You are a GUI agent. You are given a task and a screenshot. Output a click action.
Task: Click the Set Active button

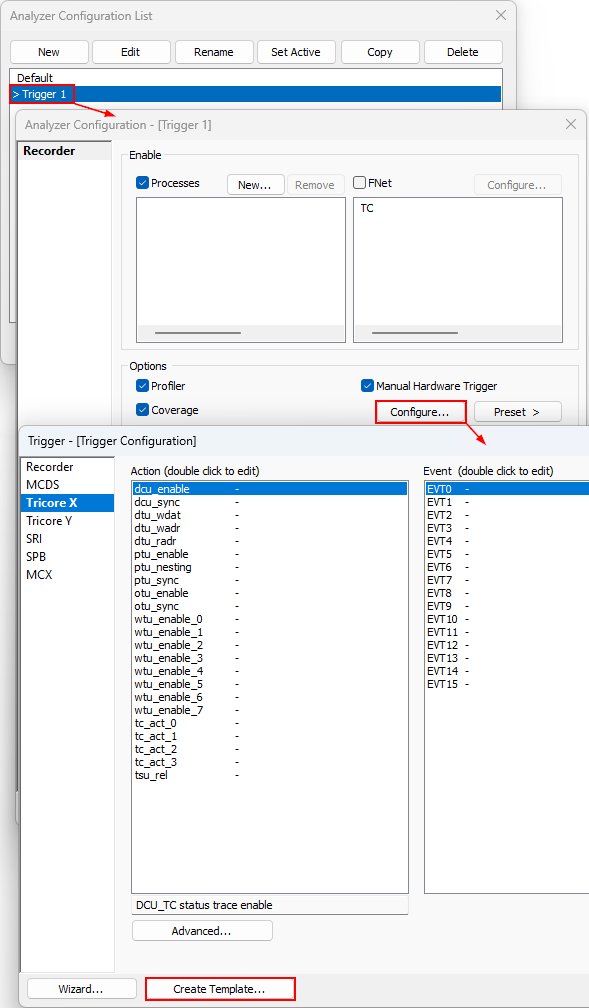(296, 52)
